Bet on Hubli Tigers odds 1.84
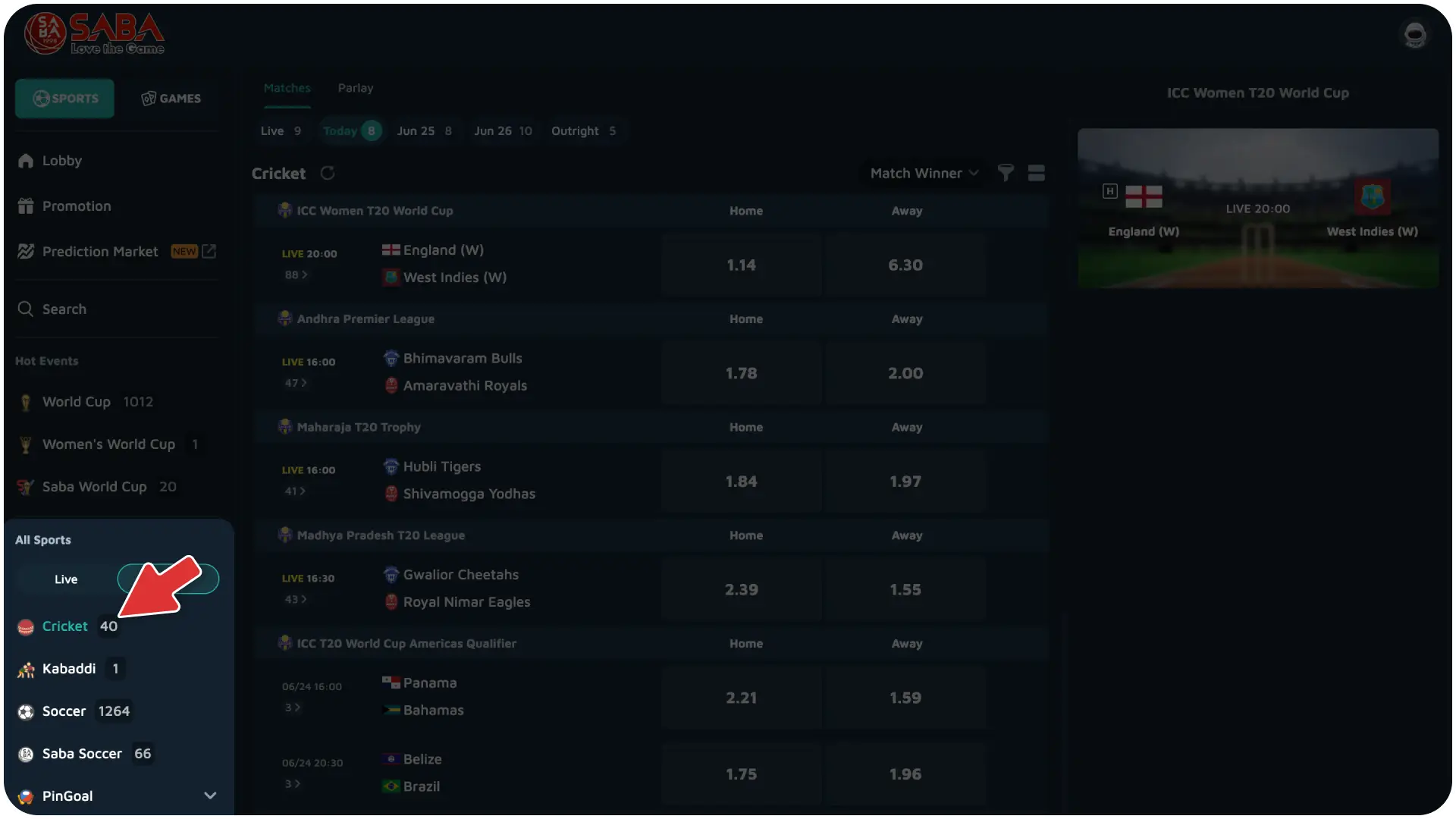This screenshot has height=819, width=1456. tap(741, 482)
